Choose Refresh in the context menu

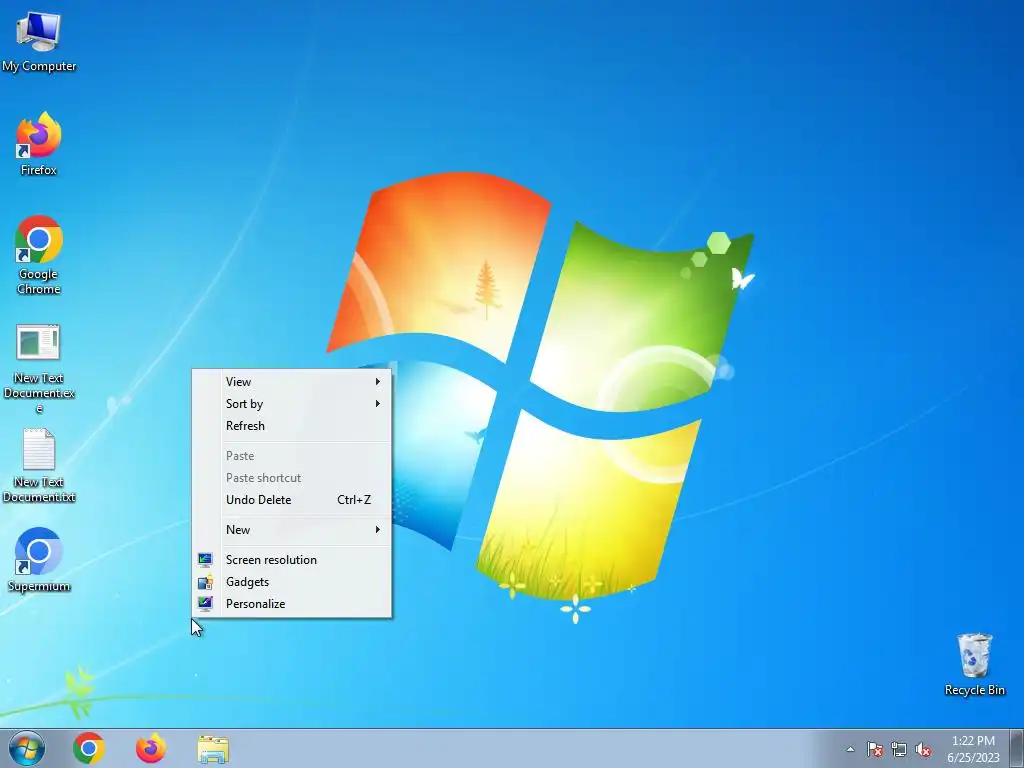coord(292,426)
